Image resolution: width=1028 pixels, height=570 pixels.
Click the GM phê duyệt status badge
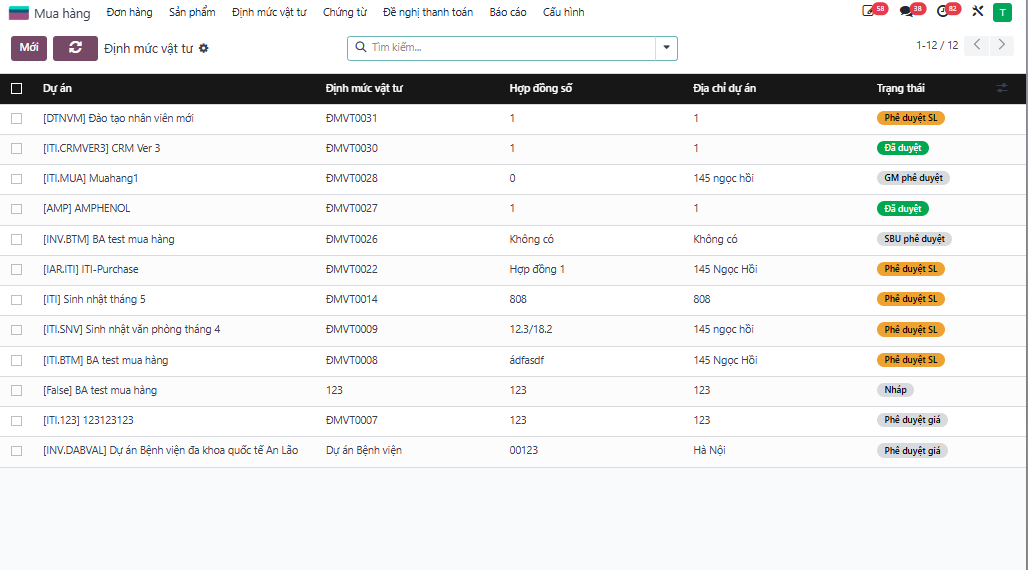(x=913, y=178)
